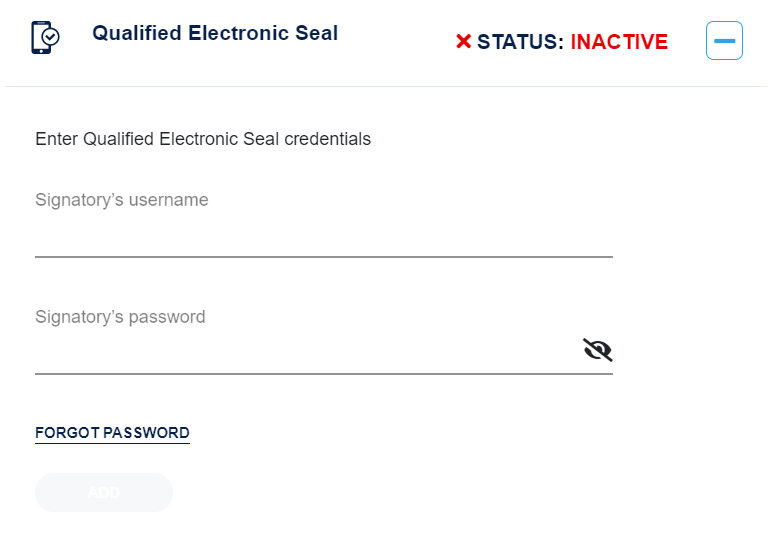Screen dimensions: 776x534
Task: Click the minus icon in the header
Action: (724, 41)
